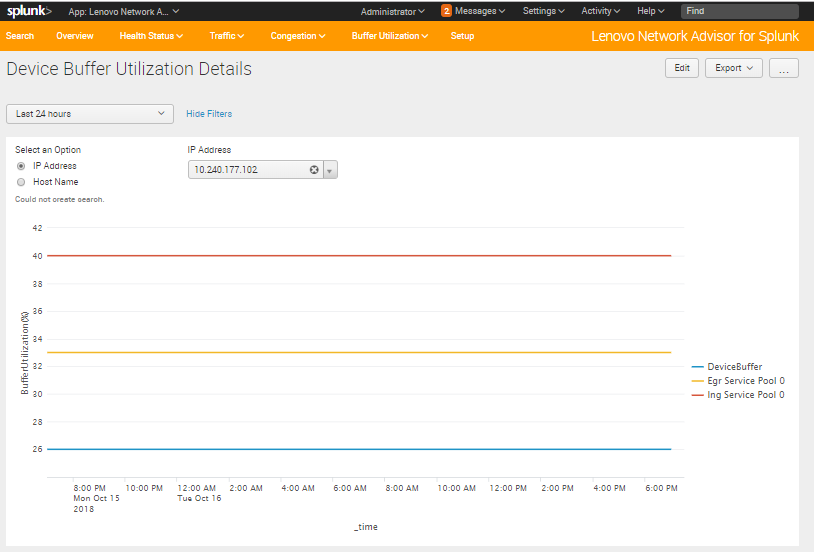Click the yellow Egr Service Pool line
This screenshot has width=814, height=552.
coord(359,353)
